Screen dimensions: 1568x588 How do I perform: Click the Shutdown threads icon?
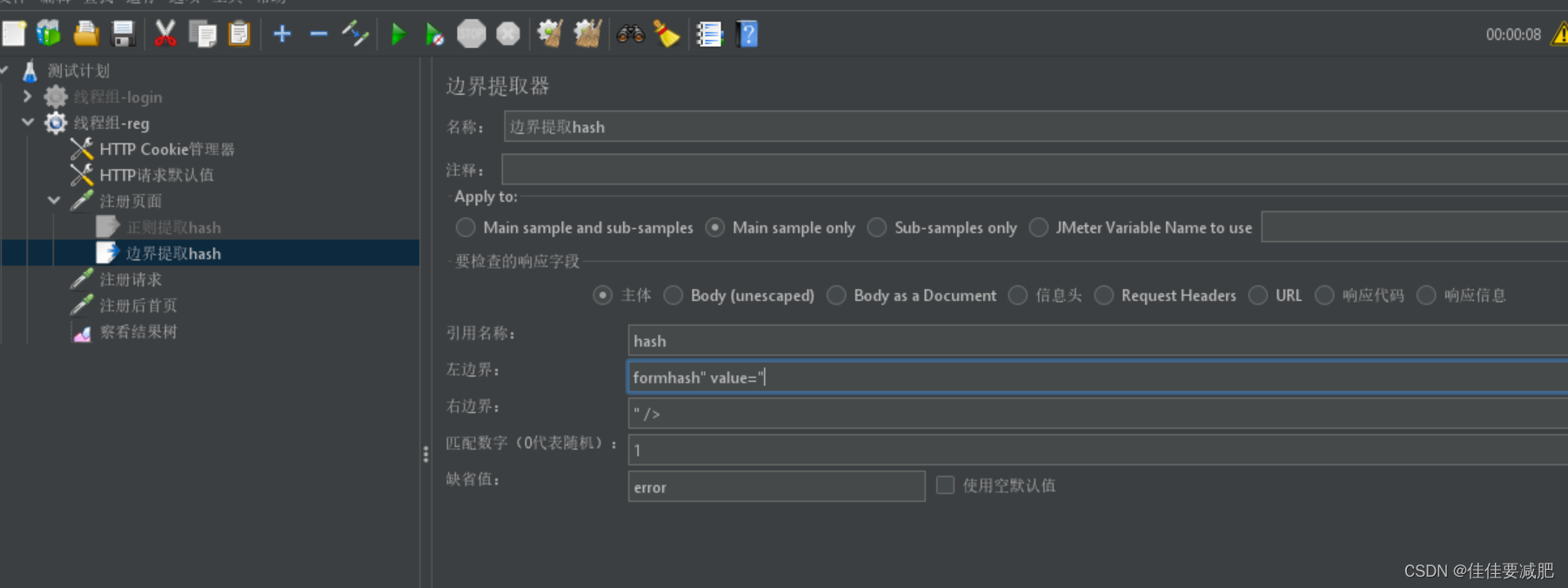click(508, 34)
